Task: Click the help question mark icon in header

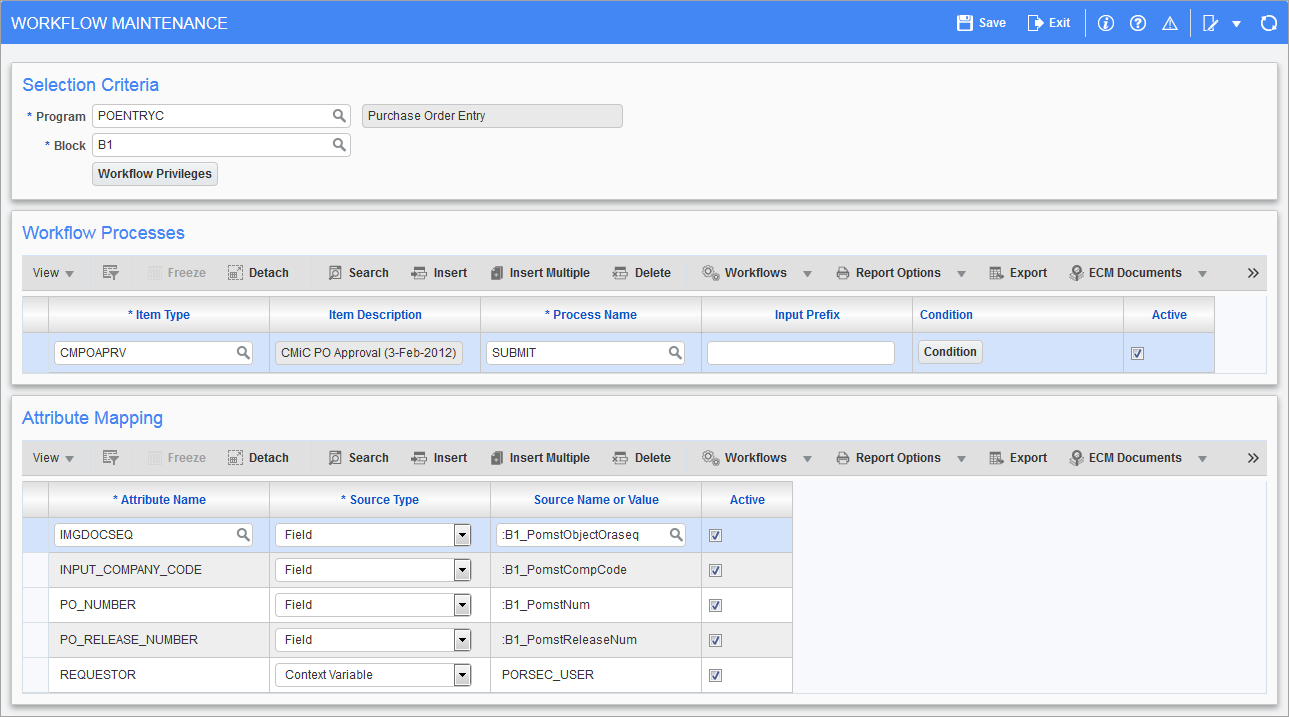Action: click(x=1138, y=22)
